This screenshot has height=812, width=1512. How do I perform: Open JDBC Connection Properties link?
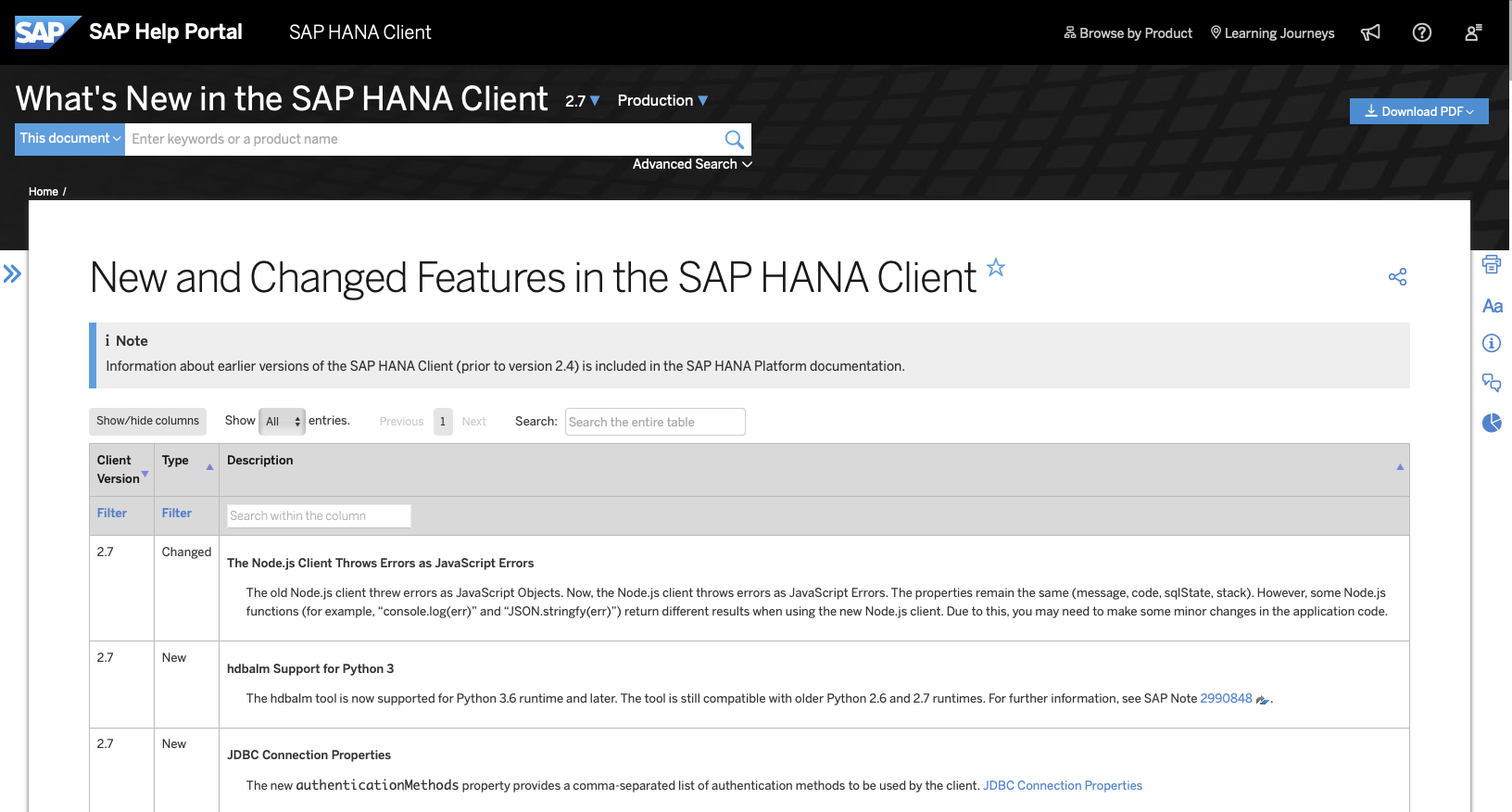pyautogui.click(x=1063, y=786)
